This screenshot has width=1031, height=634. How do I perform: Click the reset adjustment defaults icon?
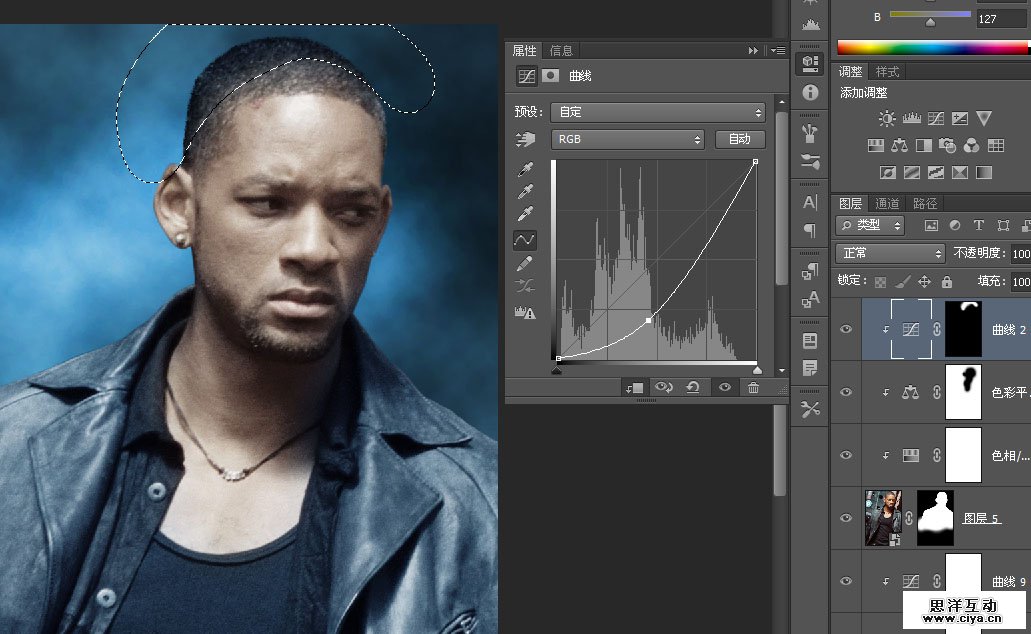tap(692, 388)
